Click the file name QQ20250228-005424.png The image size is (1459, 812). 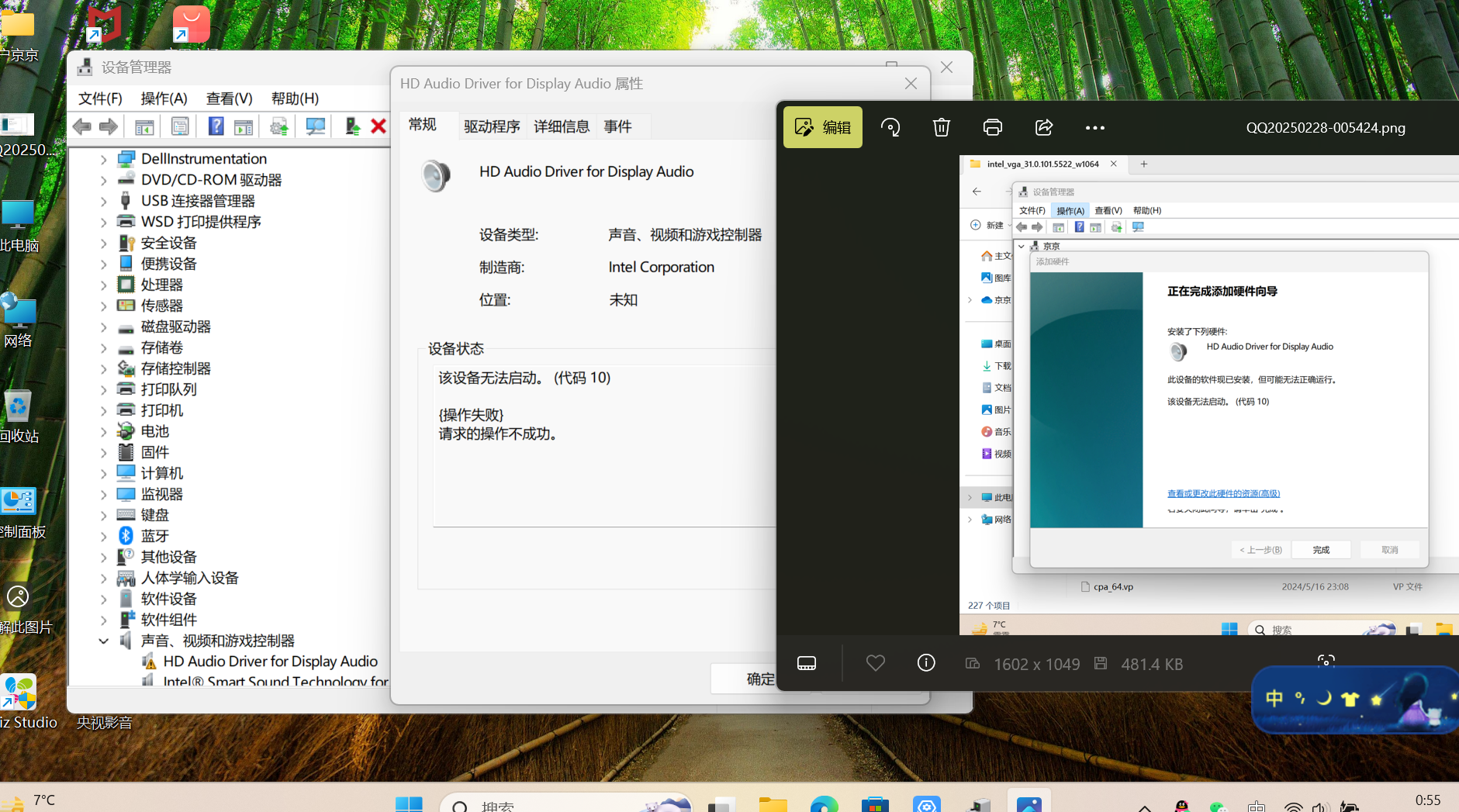coord(1326,128)
